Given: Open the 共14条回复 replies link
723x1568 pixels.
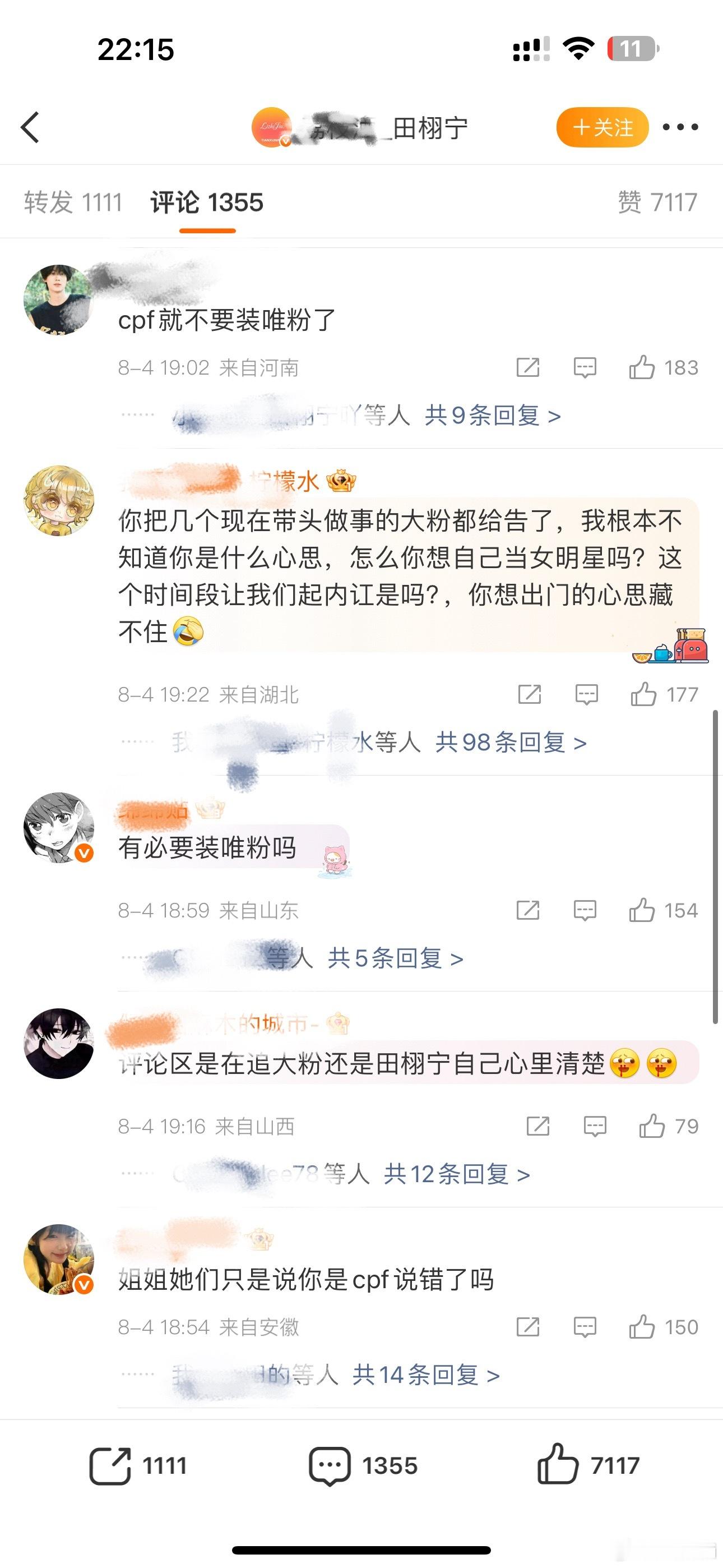Looking at the screenshot, I should pyautogui.click(x=426, y=1375).
